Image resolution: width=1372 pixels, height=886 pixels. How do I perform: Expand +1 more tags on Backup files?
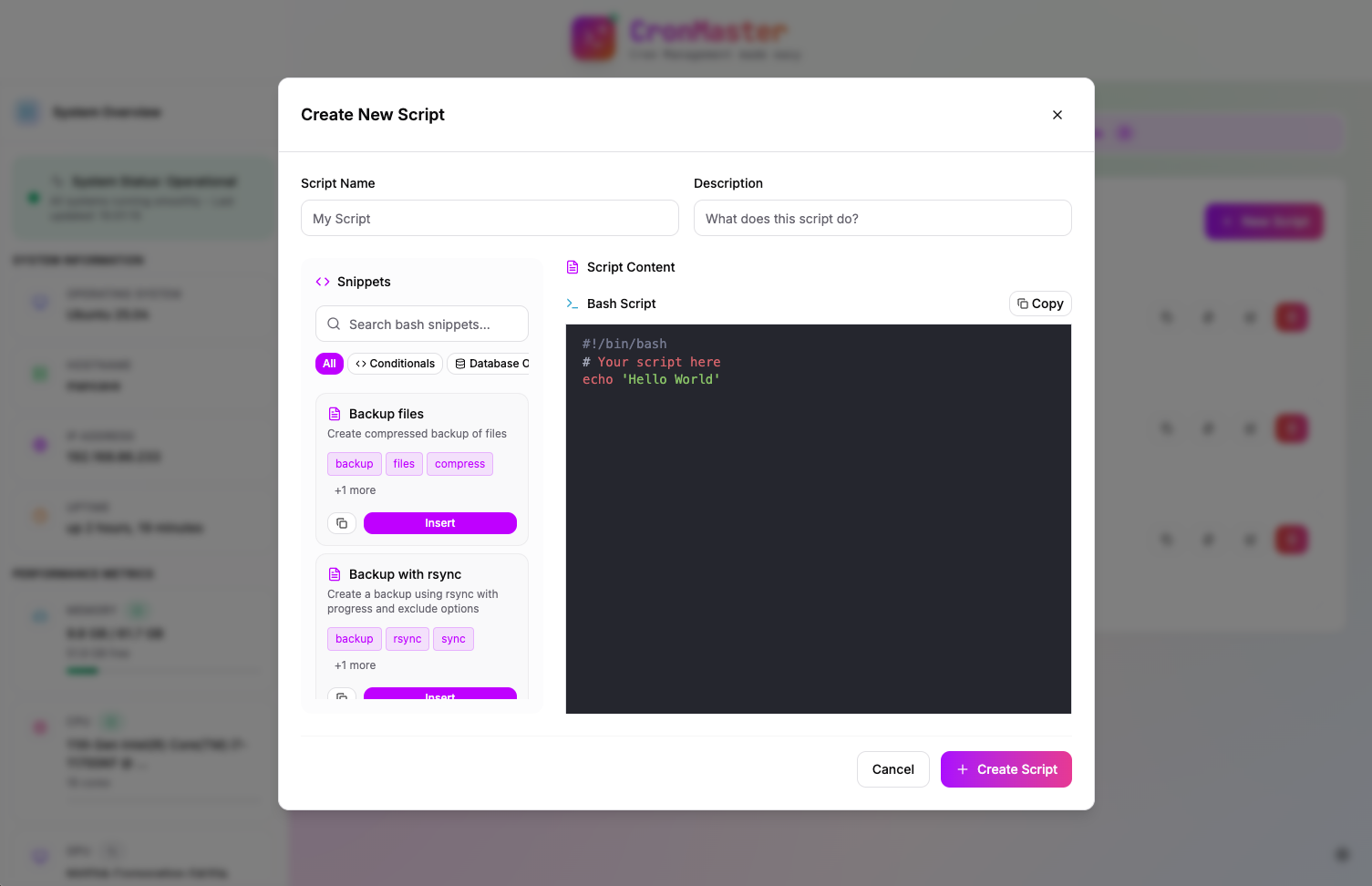tap(355, 490)
